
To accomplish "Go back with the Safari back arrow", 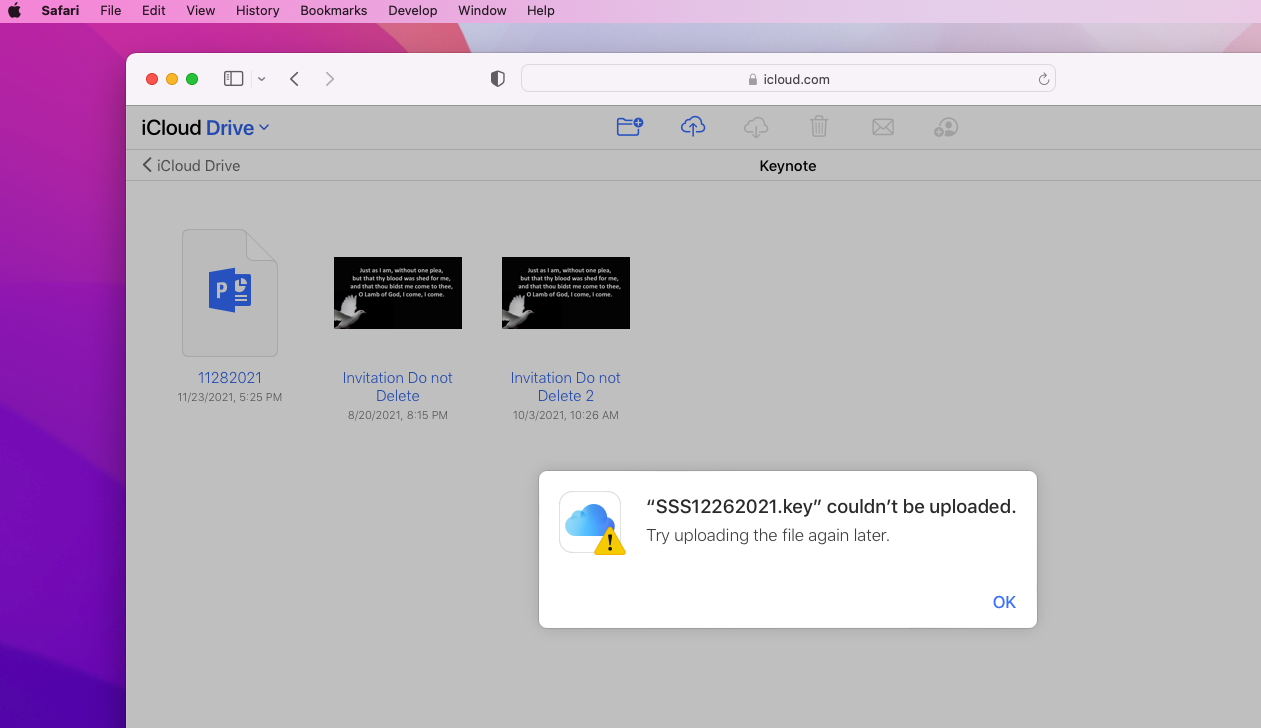I will pos(294,79).
